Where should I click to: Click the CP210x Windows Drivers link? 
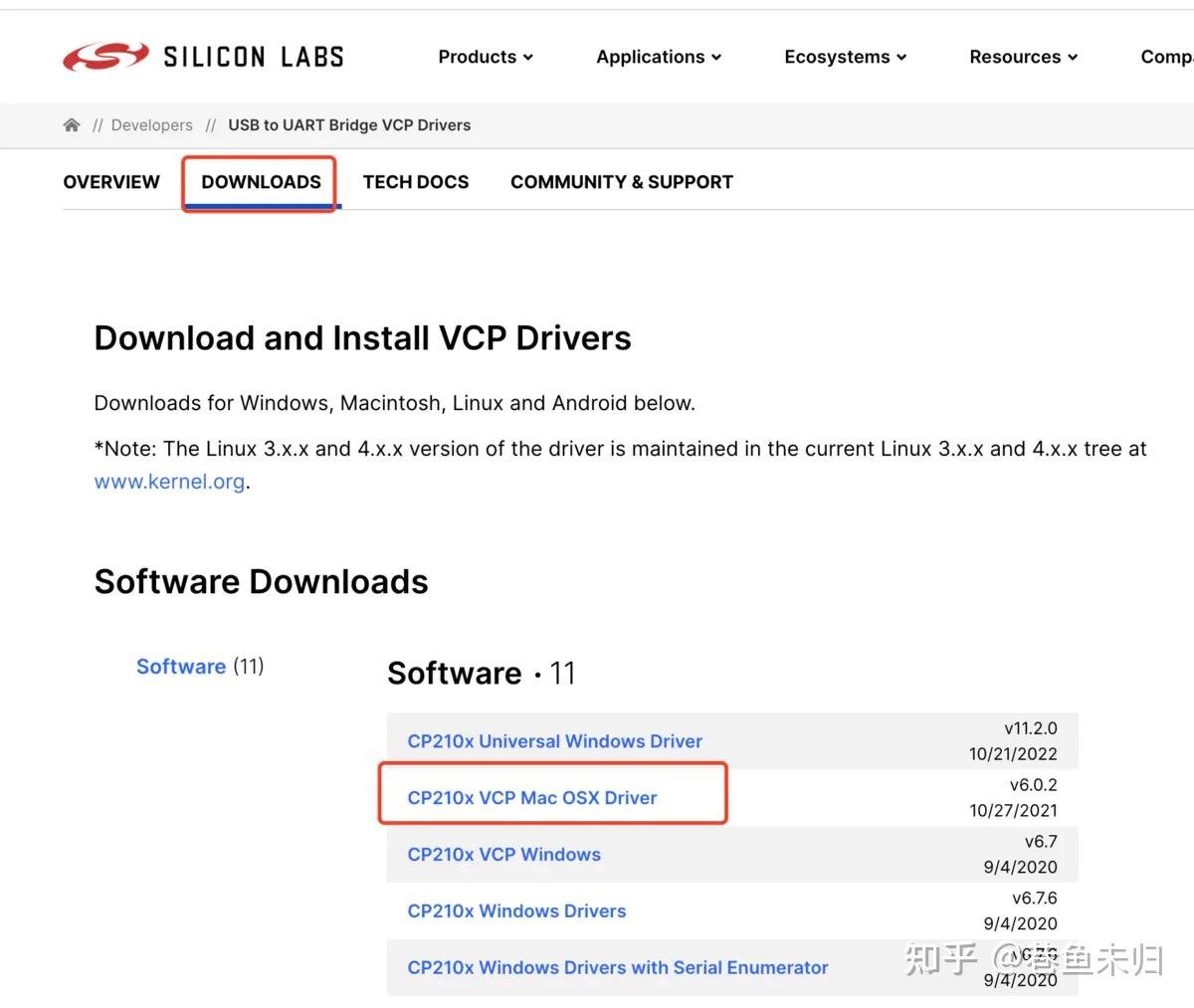point(516,911)
